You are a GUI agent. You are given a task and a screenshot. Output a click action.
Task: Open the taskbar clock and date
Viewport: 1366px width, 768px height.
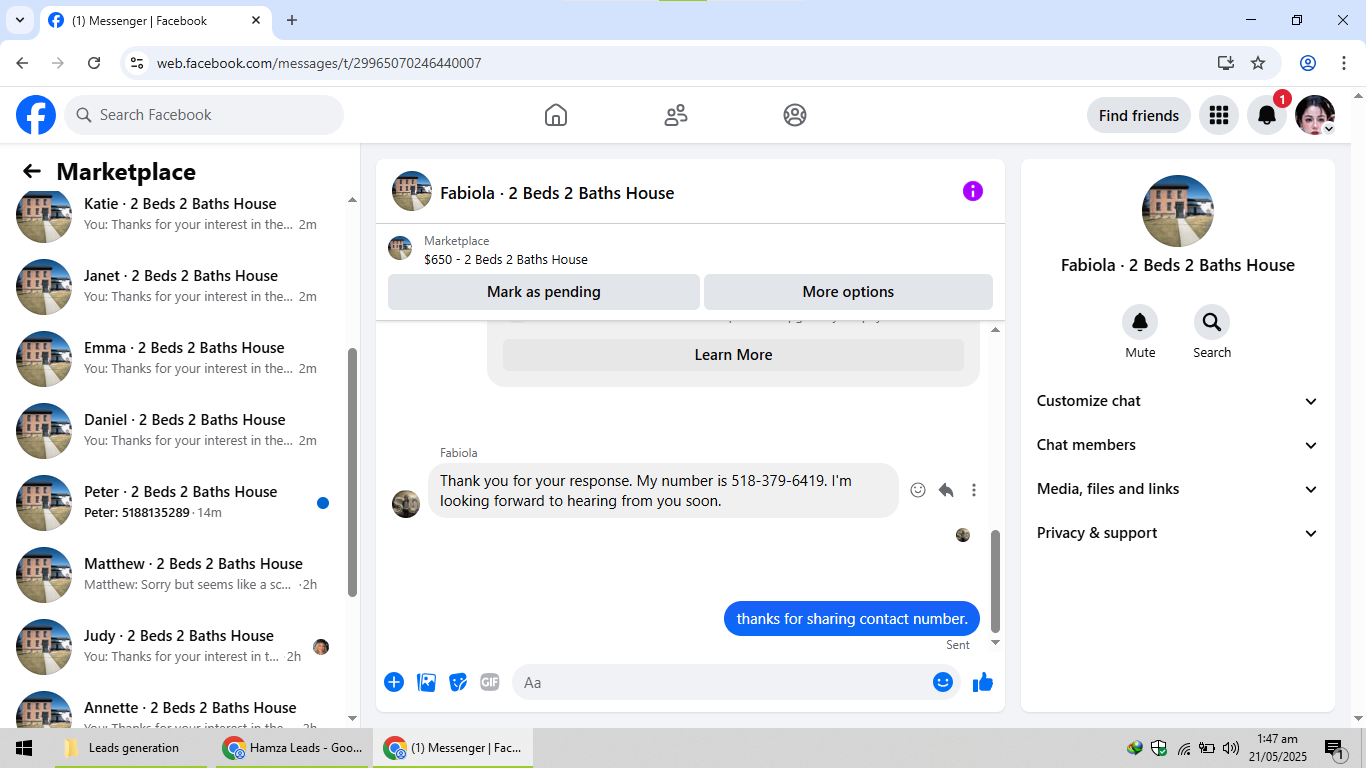1277,748
